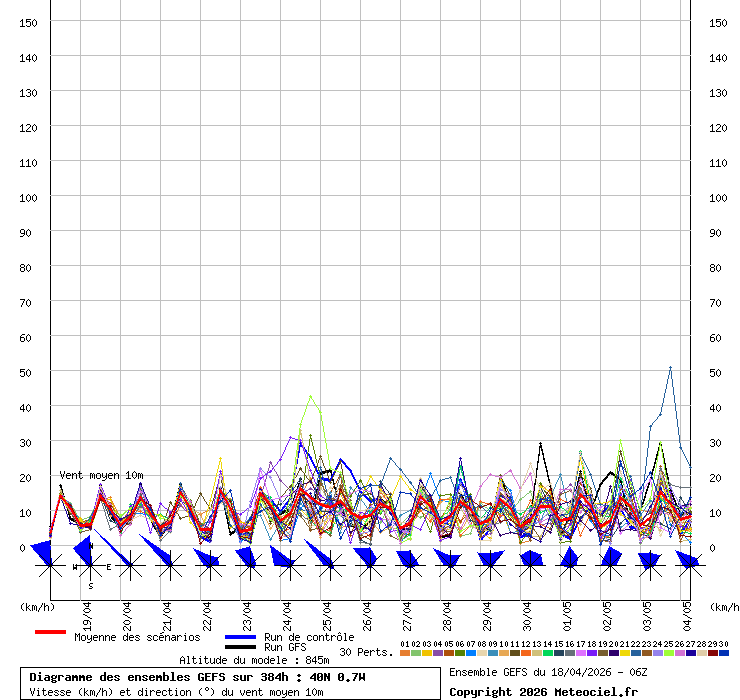Click the wind direction rose above 25/04
This screenshot has width=740, height=700.
click(x=329, y=566)
